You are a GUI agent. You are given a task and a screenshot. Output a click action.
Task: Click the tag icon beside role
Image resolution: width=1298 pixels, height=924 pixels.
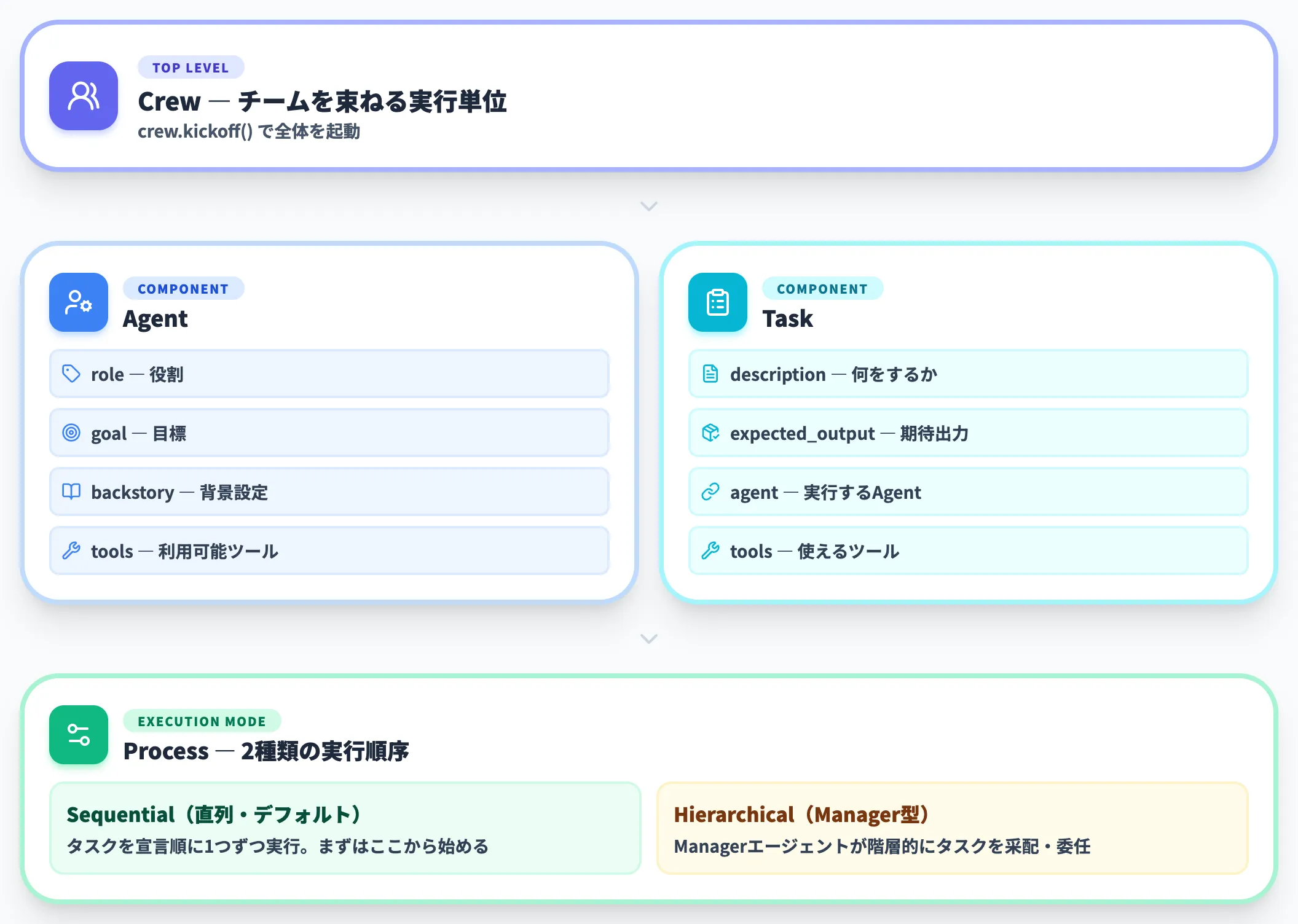tap(71, 374)
